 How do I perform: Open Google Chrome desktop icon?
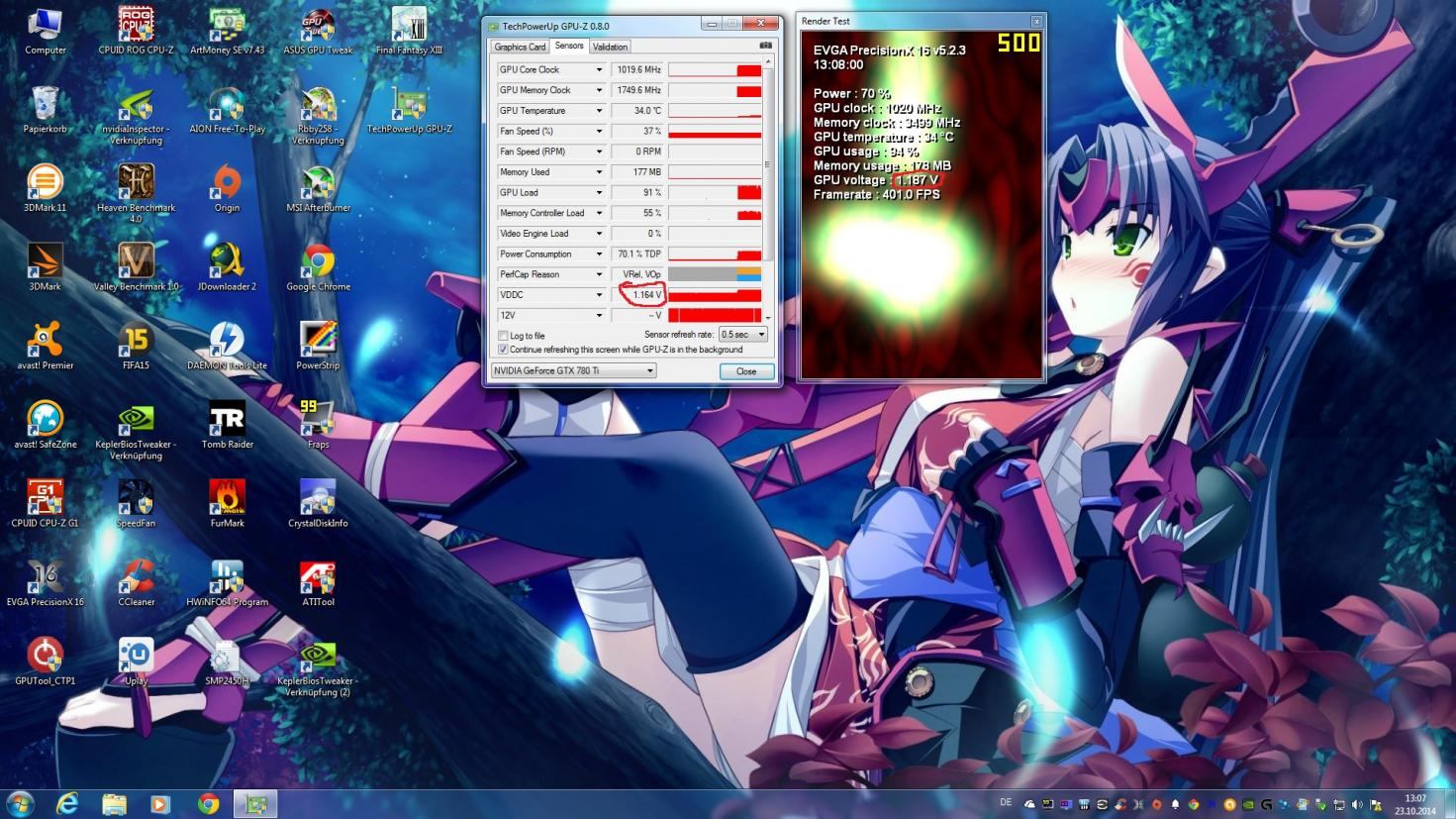coord(318,267)
